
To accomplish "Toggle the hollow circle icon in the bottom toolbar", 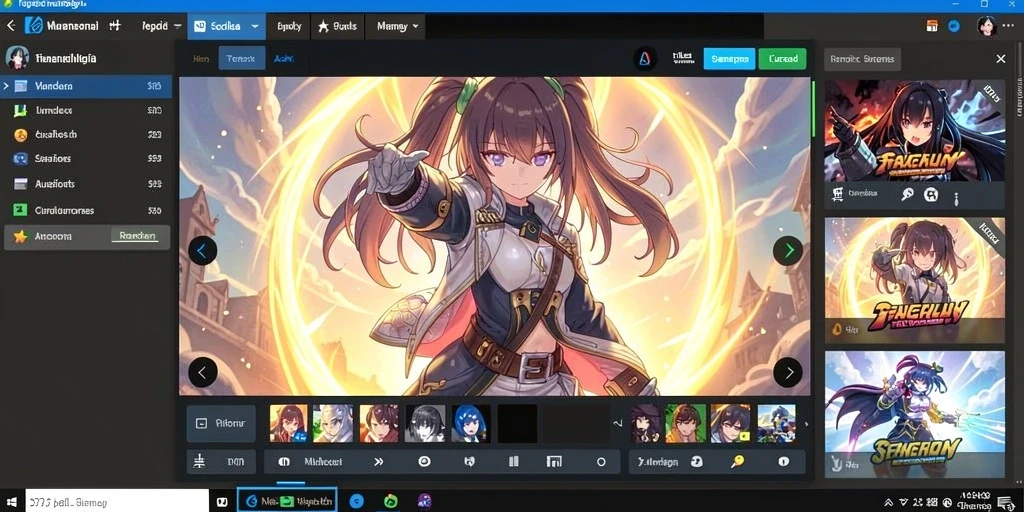I will (601, 462).
